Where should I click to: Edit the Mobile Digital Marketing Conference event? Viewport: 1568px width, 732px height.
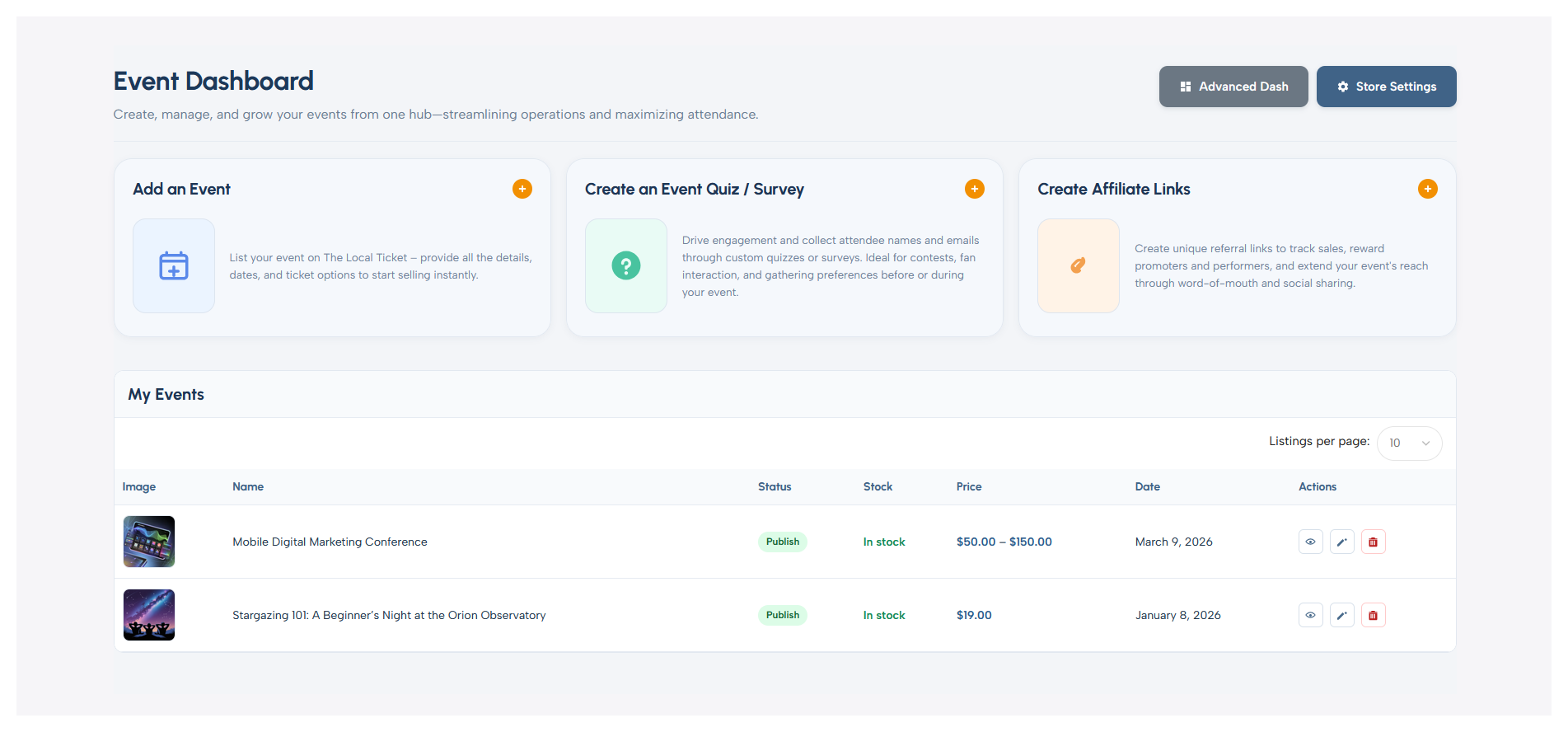(x=1342, y=542)
